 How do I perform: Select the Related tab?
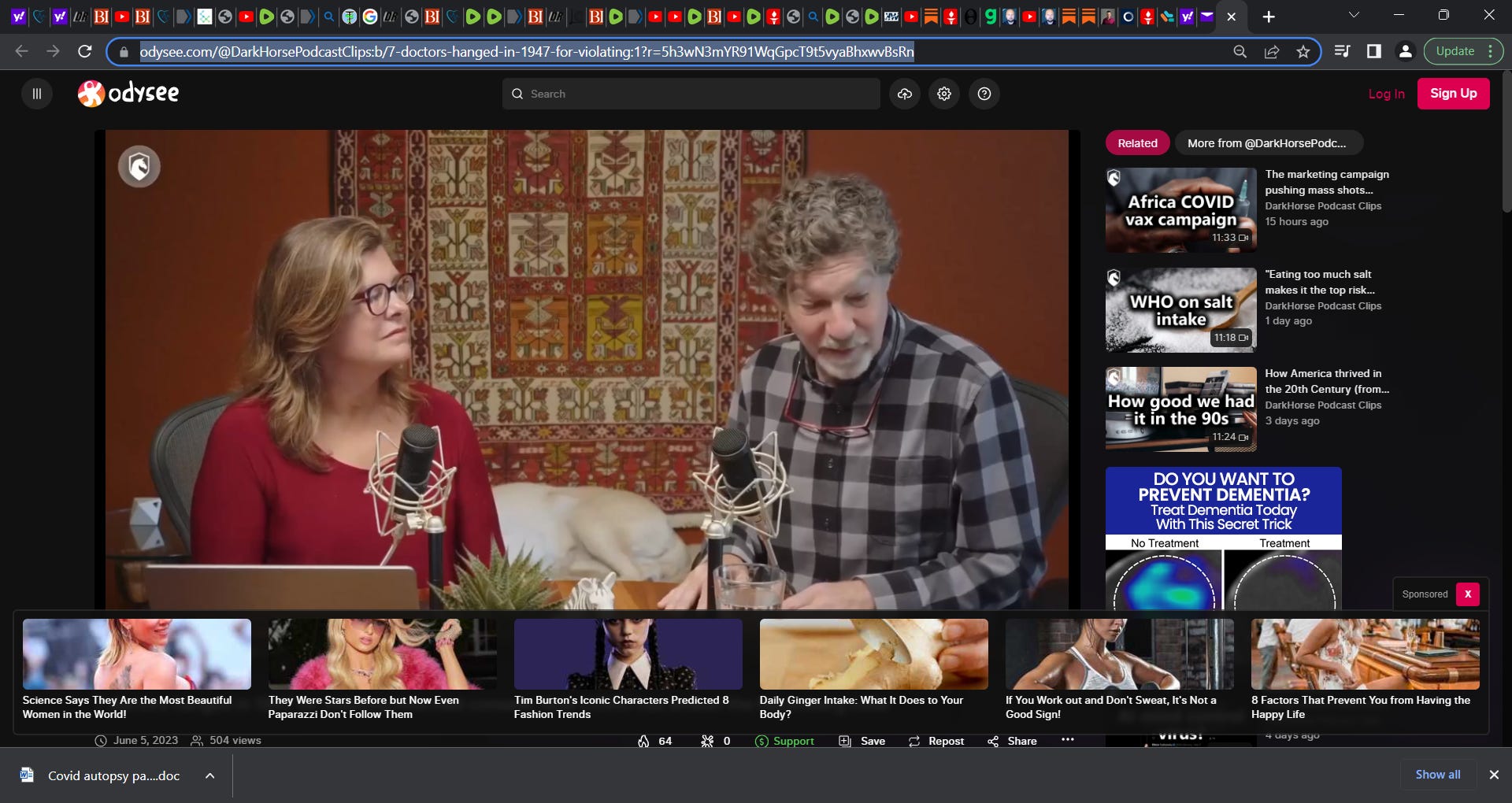point(1137,143)
